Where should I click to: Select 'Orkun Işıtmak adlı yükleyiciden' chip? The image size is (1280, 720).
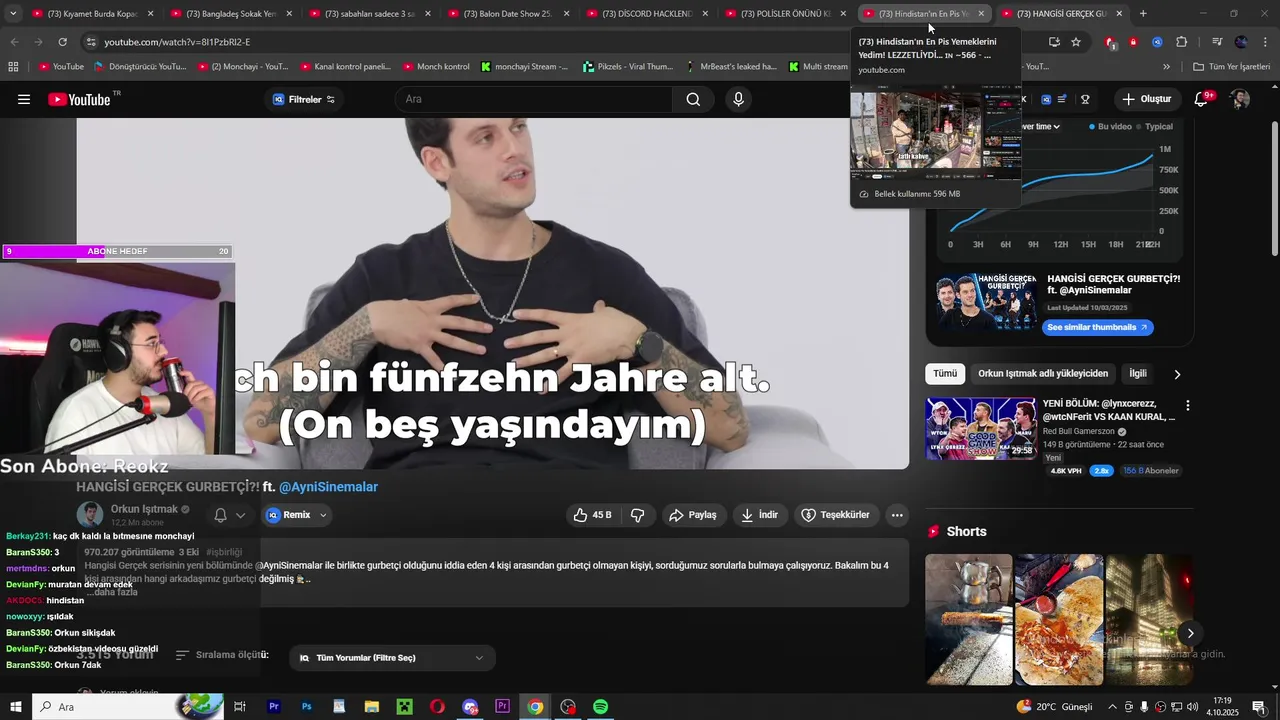[1043, 373]
